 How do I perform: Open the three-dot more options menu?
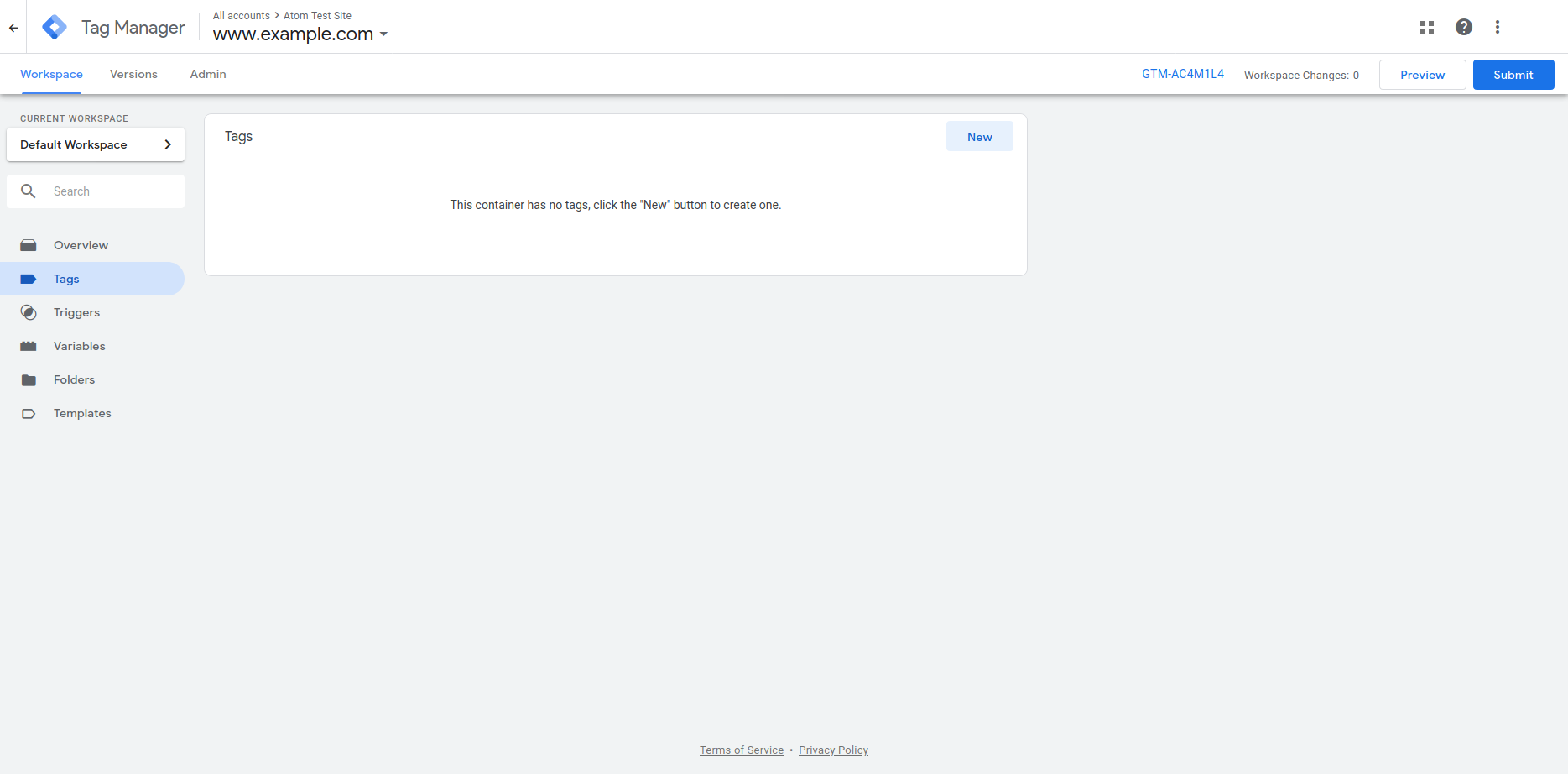(x=1497, y=27)
